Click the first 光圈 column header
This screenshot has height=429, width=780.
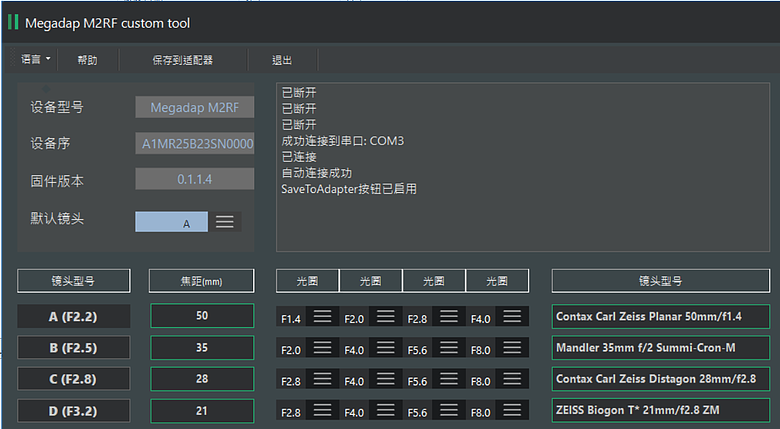[307, 281]
